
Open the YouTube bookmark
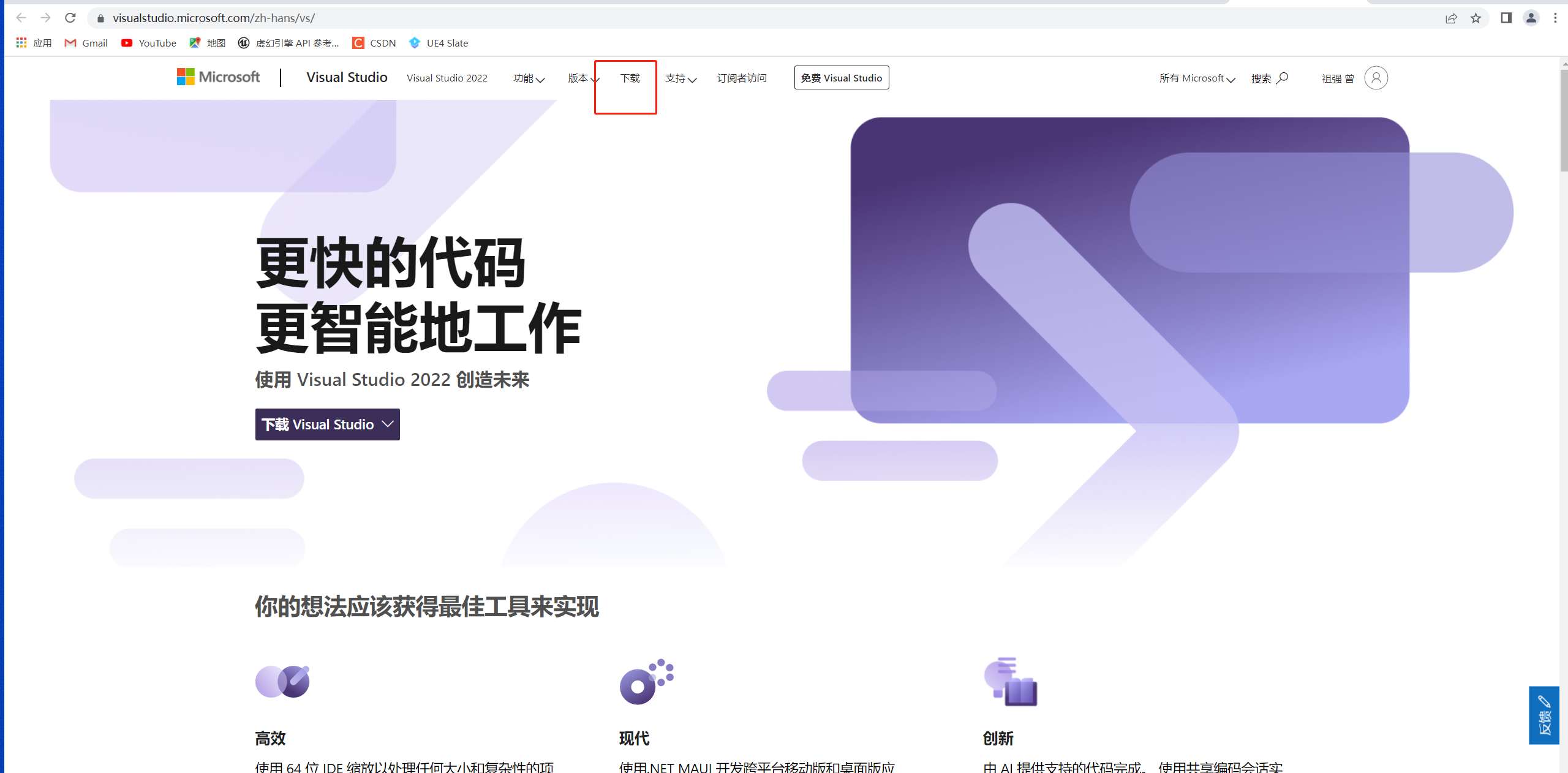[x=149, y=43]
